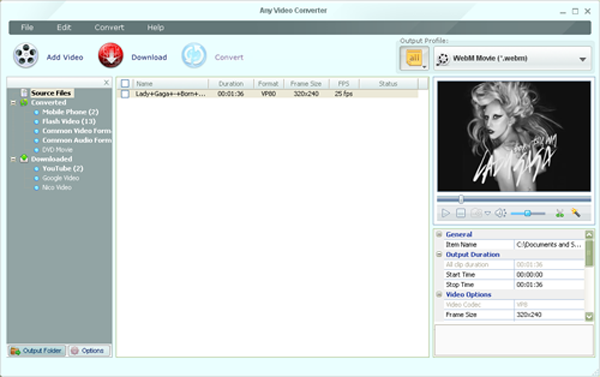Click the Status column header
The height and width of the screenshot is (377, 600).
pos(388,83)
